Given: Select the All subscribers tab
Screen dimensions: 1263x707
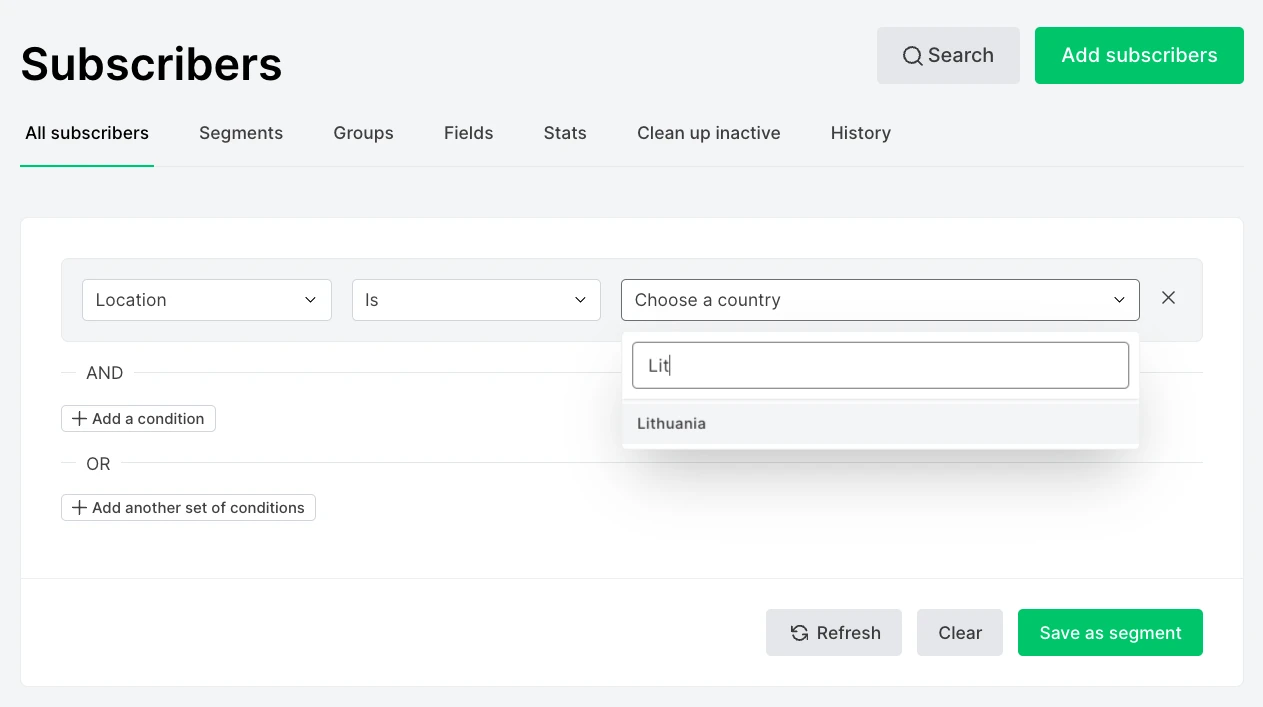Looking at the screenshot, I should click(87, 133).
